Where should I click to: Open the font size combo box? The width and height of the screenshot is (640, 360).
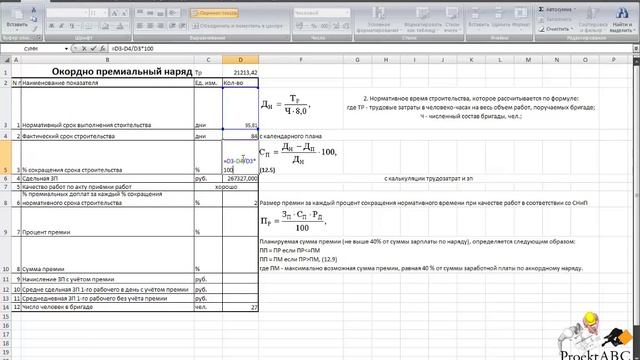pyautogui.click(x=99, y=13)
